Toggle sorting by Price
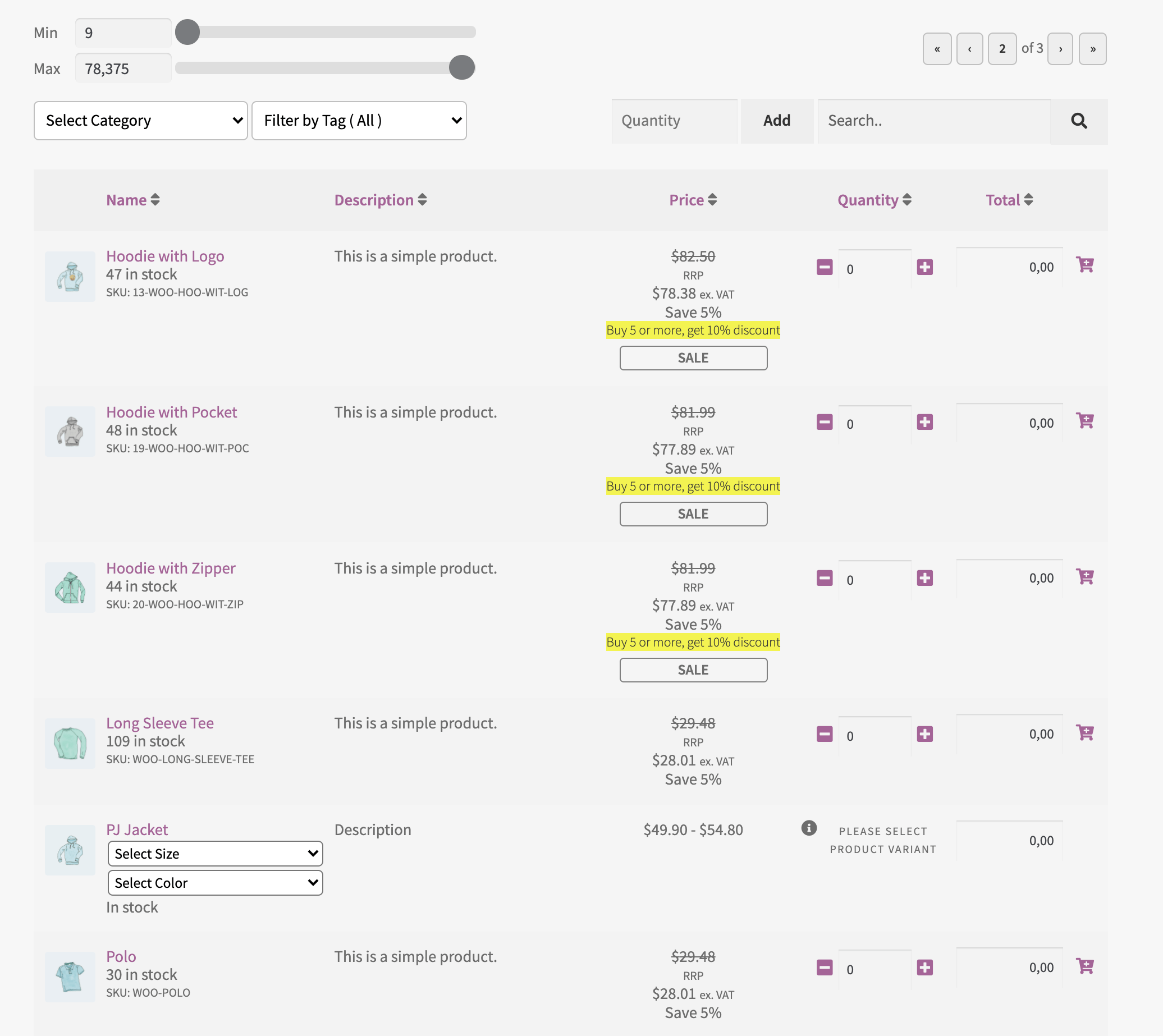The width and height of the screenshot is (1163, 1036). tap(692, 200)
